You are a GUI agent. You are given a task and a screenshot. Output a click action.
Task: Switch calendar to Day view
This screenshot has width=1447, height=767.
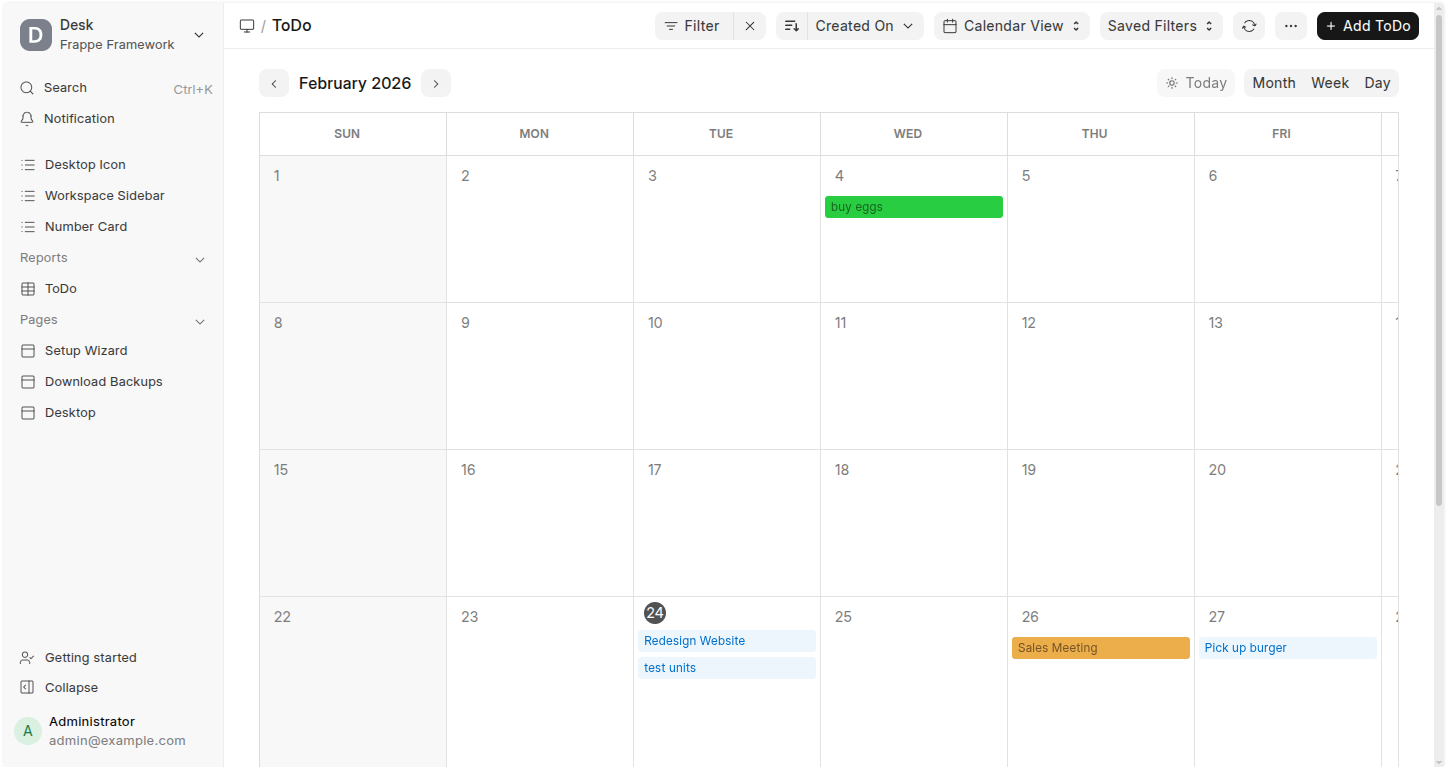(1377, 83)
